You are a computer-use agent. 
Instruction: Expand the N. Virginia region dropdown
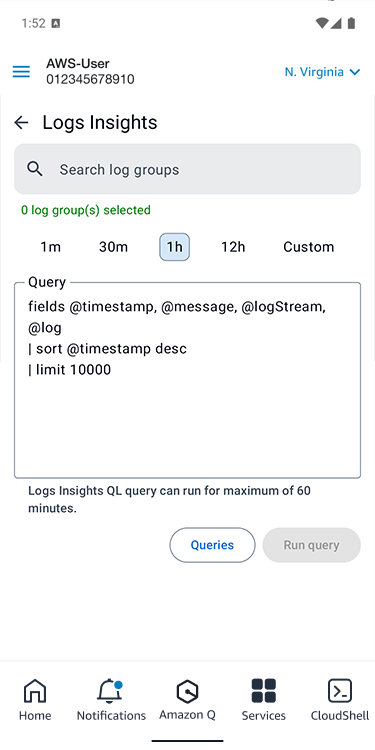coord(322,72)
